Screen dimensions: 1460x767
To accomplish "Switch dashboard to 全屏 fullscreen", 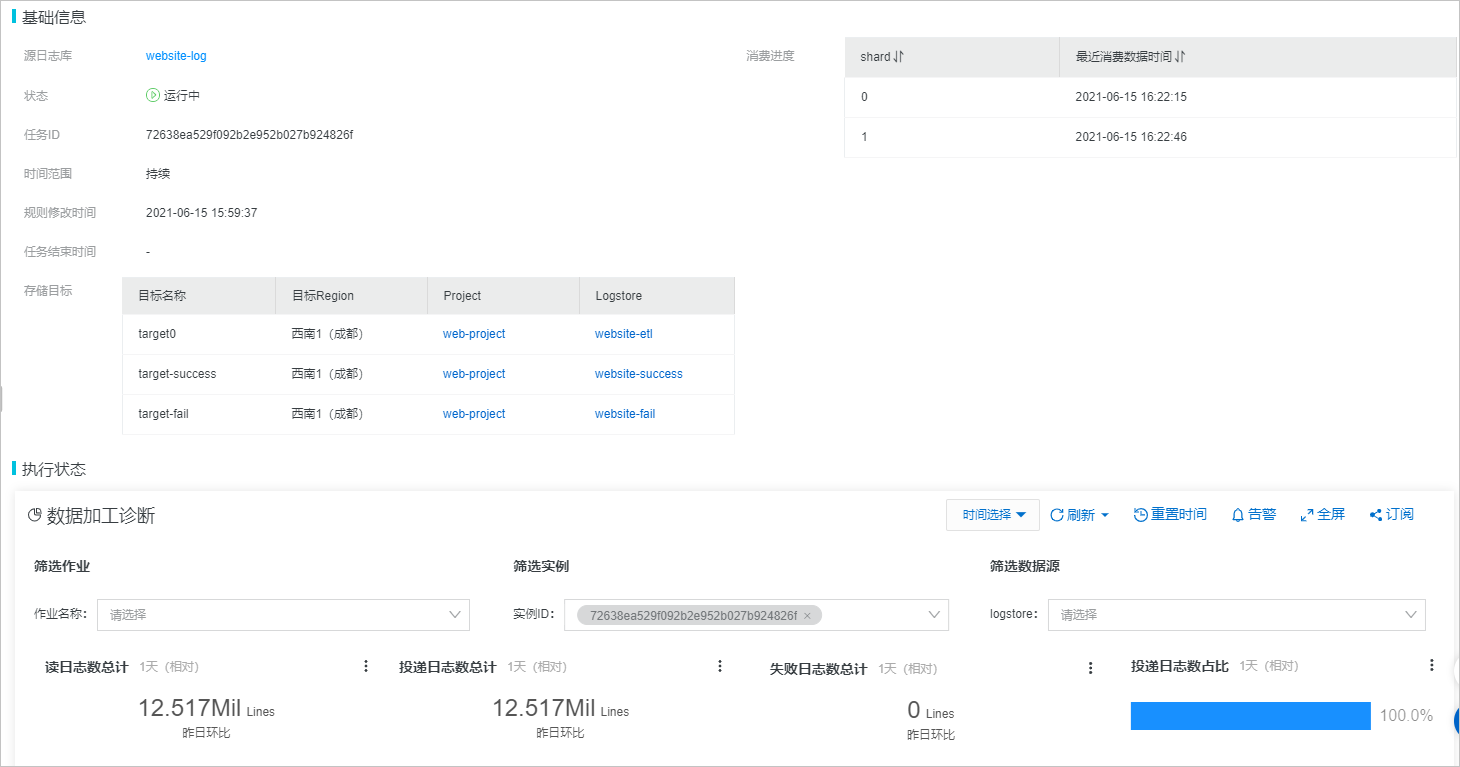I will point(1322,514).
